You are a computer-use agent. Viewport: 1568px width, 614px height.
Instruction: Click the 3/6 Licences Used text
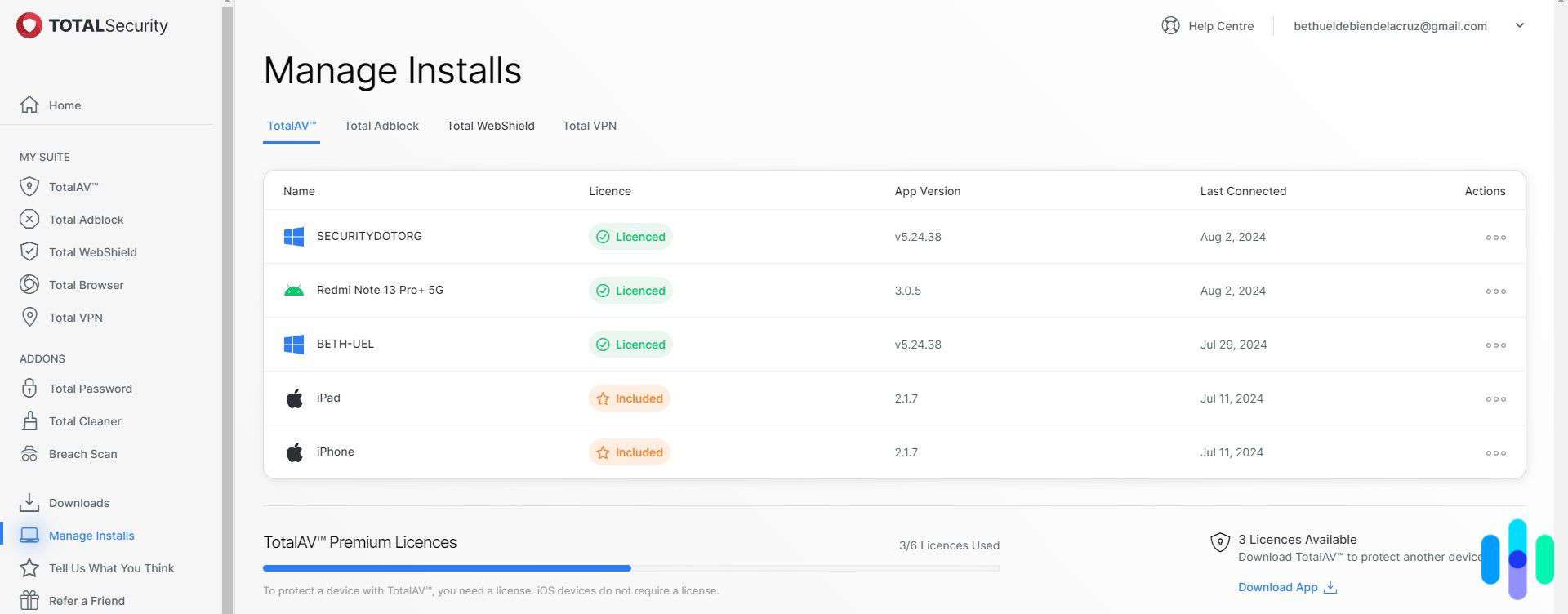[949, 545]
